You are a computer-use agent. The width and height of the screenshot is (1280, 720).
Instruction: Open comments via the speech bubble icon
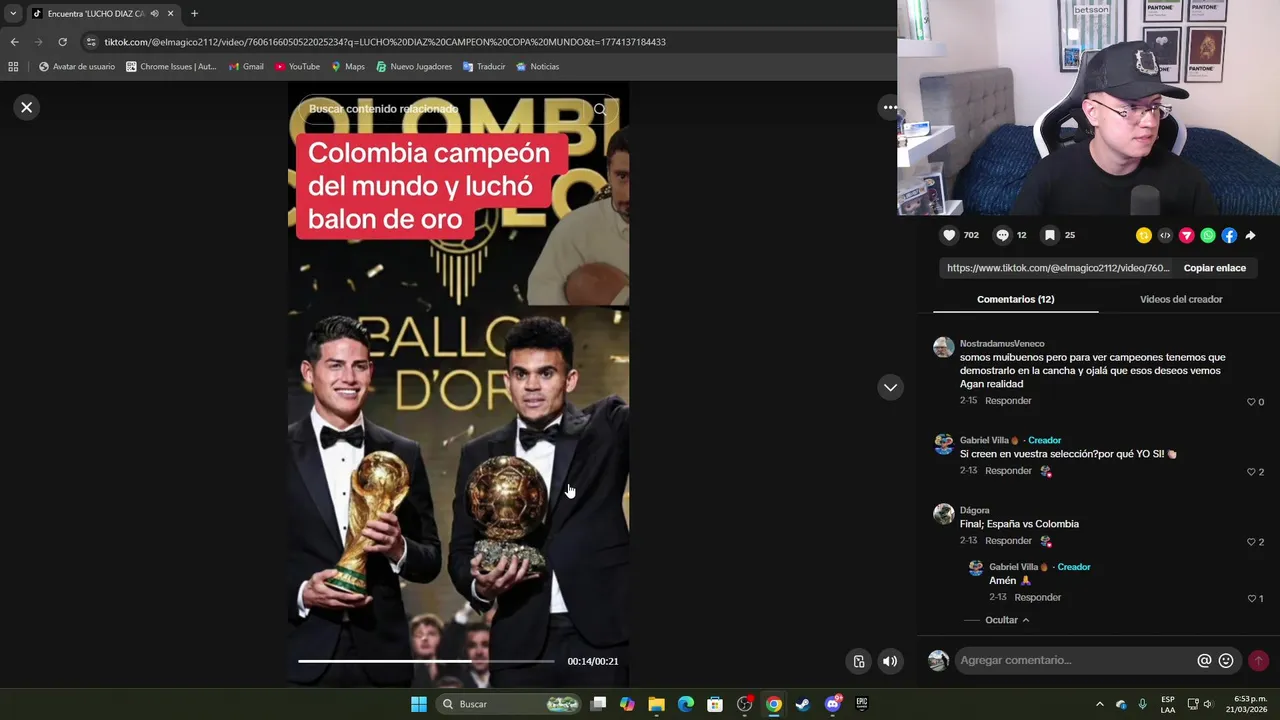coord(1002,235)
